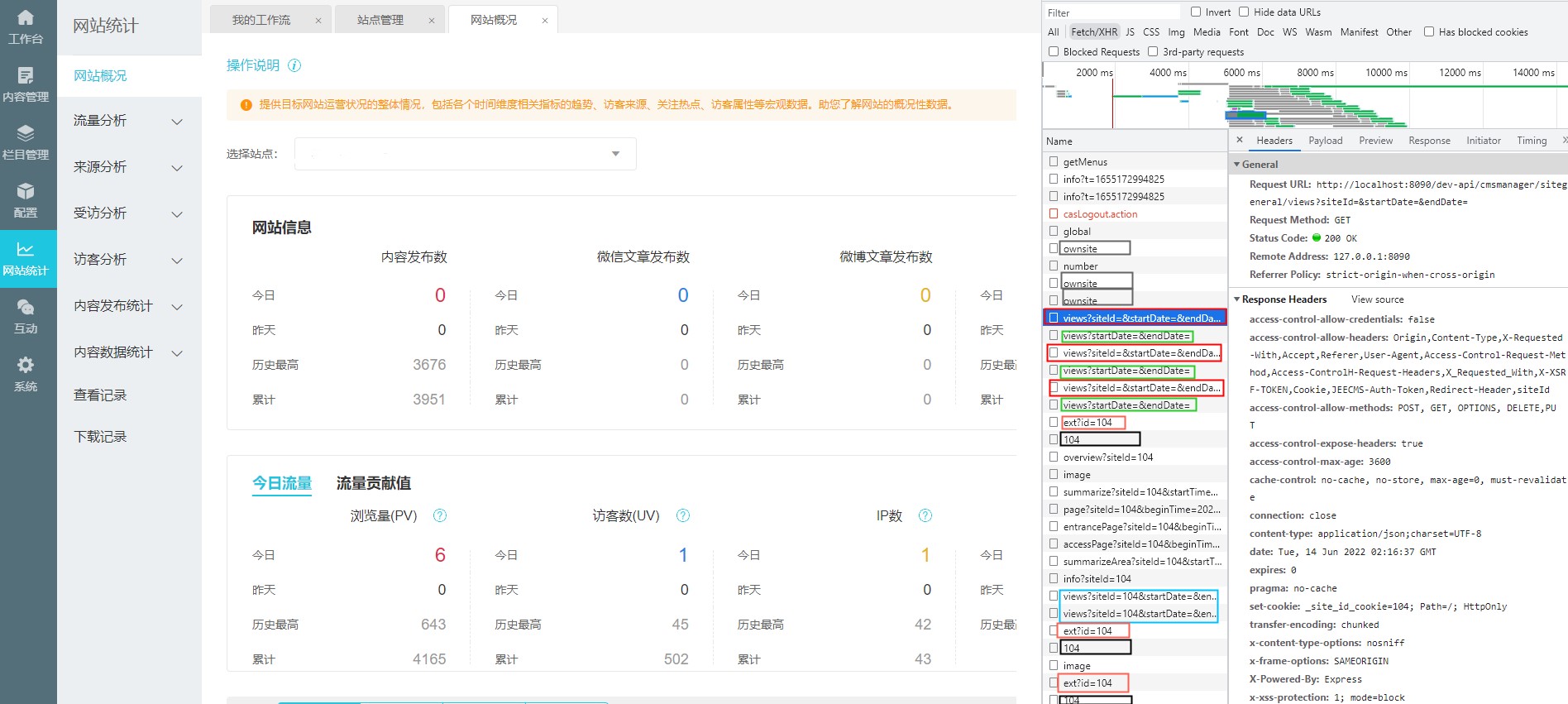The image size is (1568, 704).
Task: Click the network Filter input field
Action: (1111, 12)
